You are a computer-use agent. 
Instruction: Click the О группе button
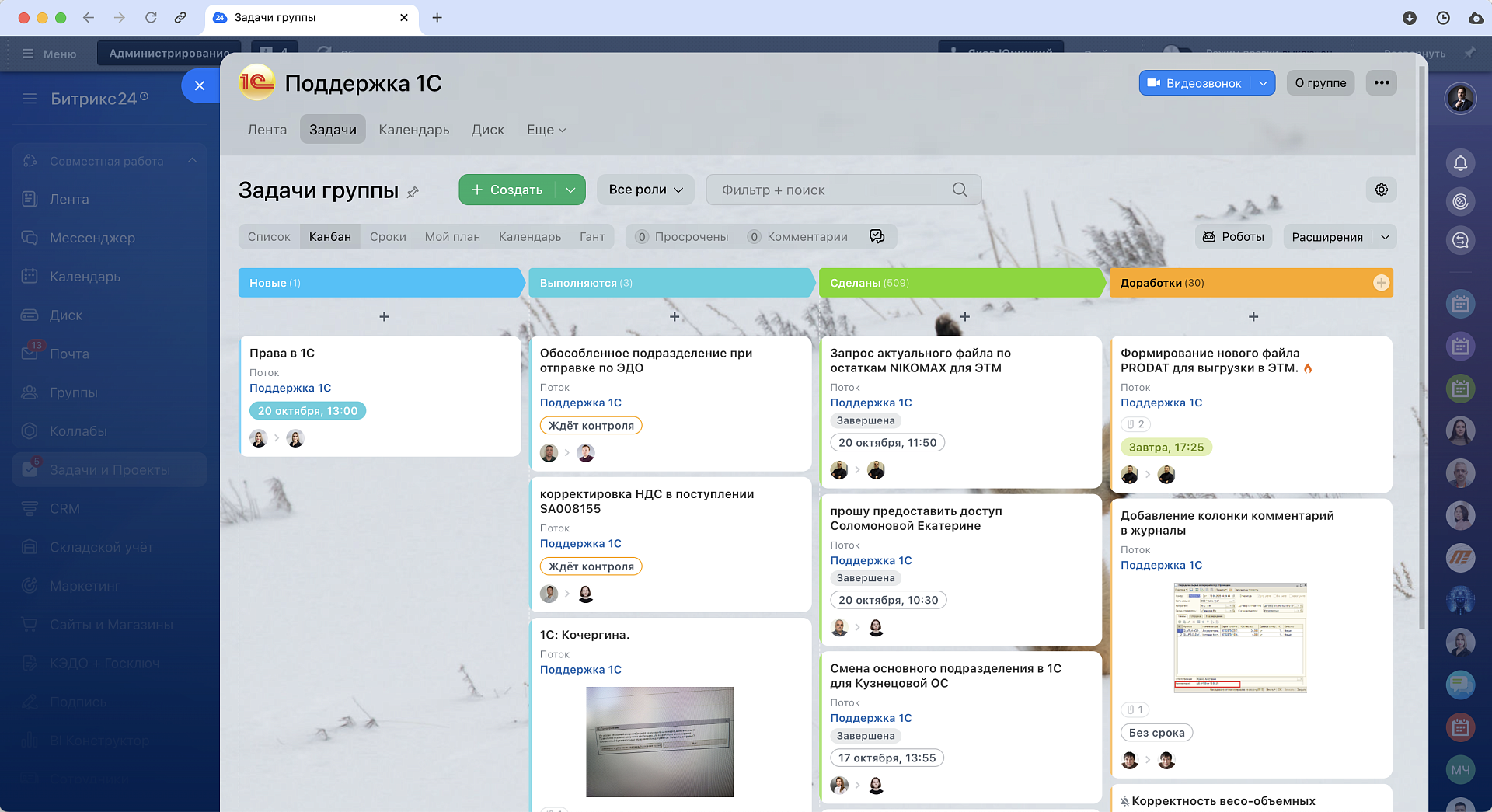(1319, 82)
